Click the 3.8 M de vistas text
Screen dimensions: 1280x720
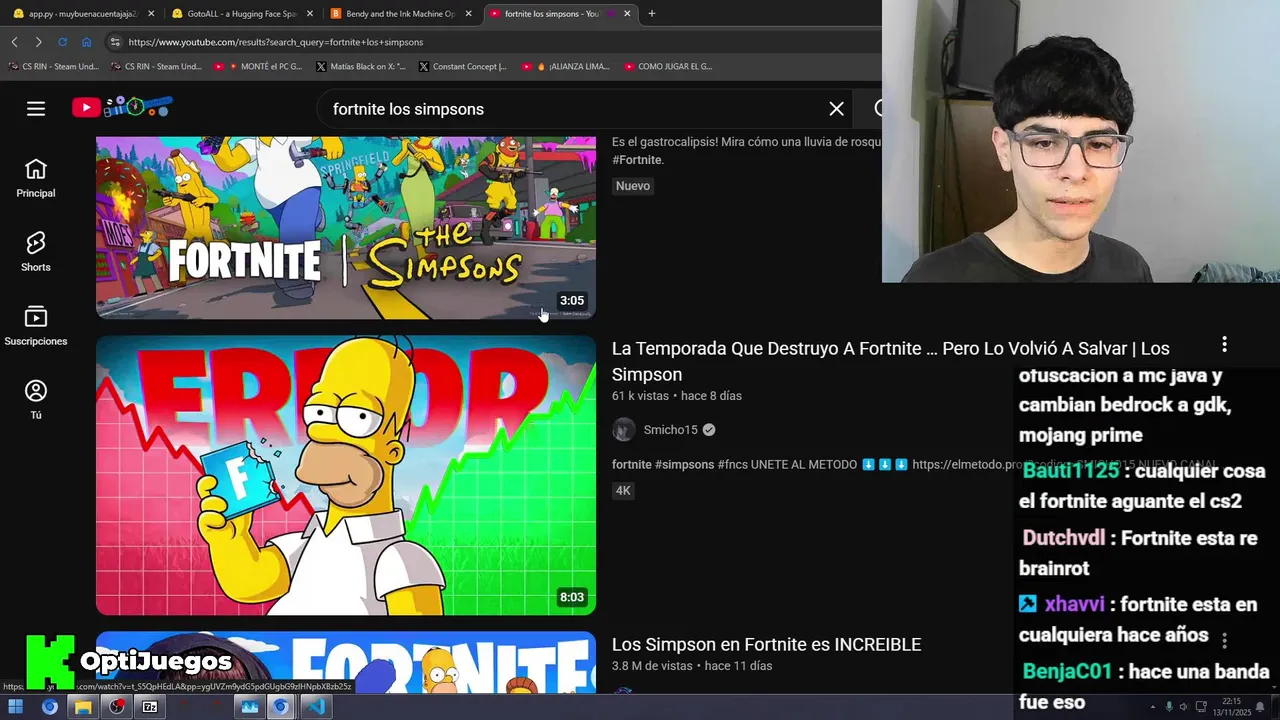click(652, 666)
